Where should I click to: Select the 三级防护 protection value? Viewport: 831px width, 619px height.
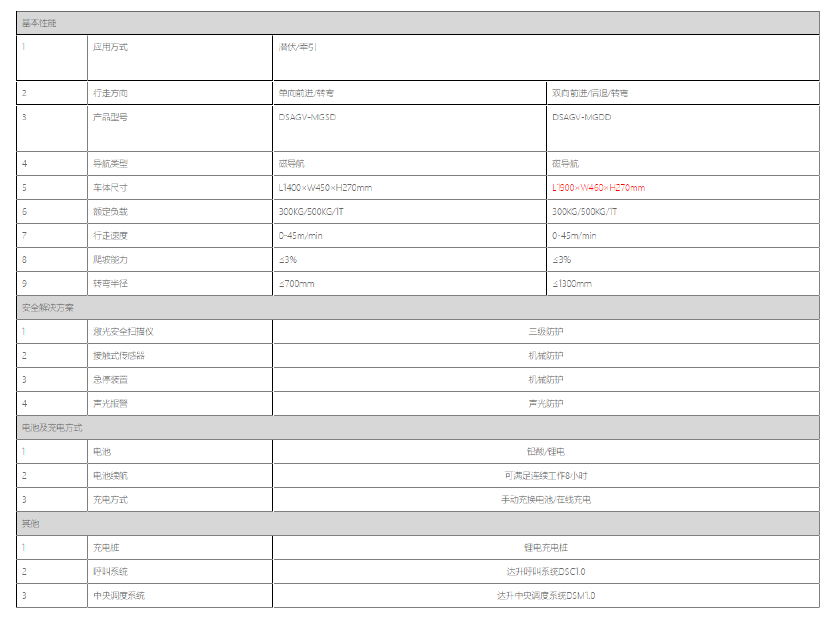click(545, 331)
